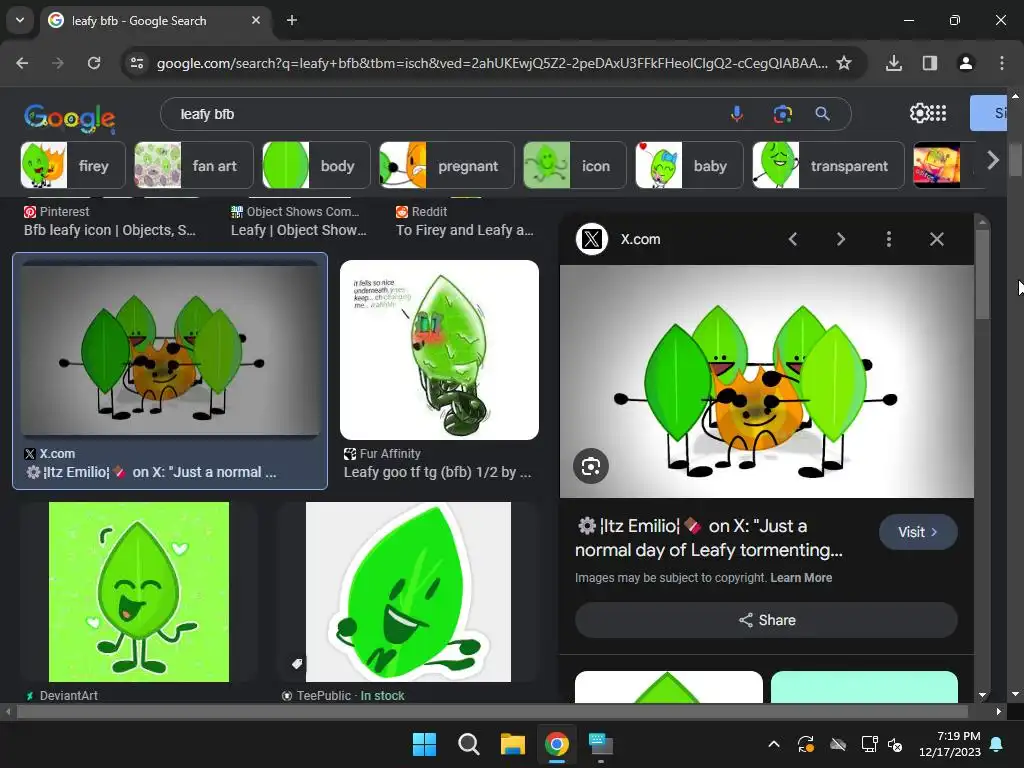The width and height of the screenshot is (1024, 768).
Task: Toggle Chrome side panel
Action: [930, 63]
